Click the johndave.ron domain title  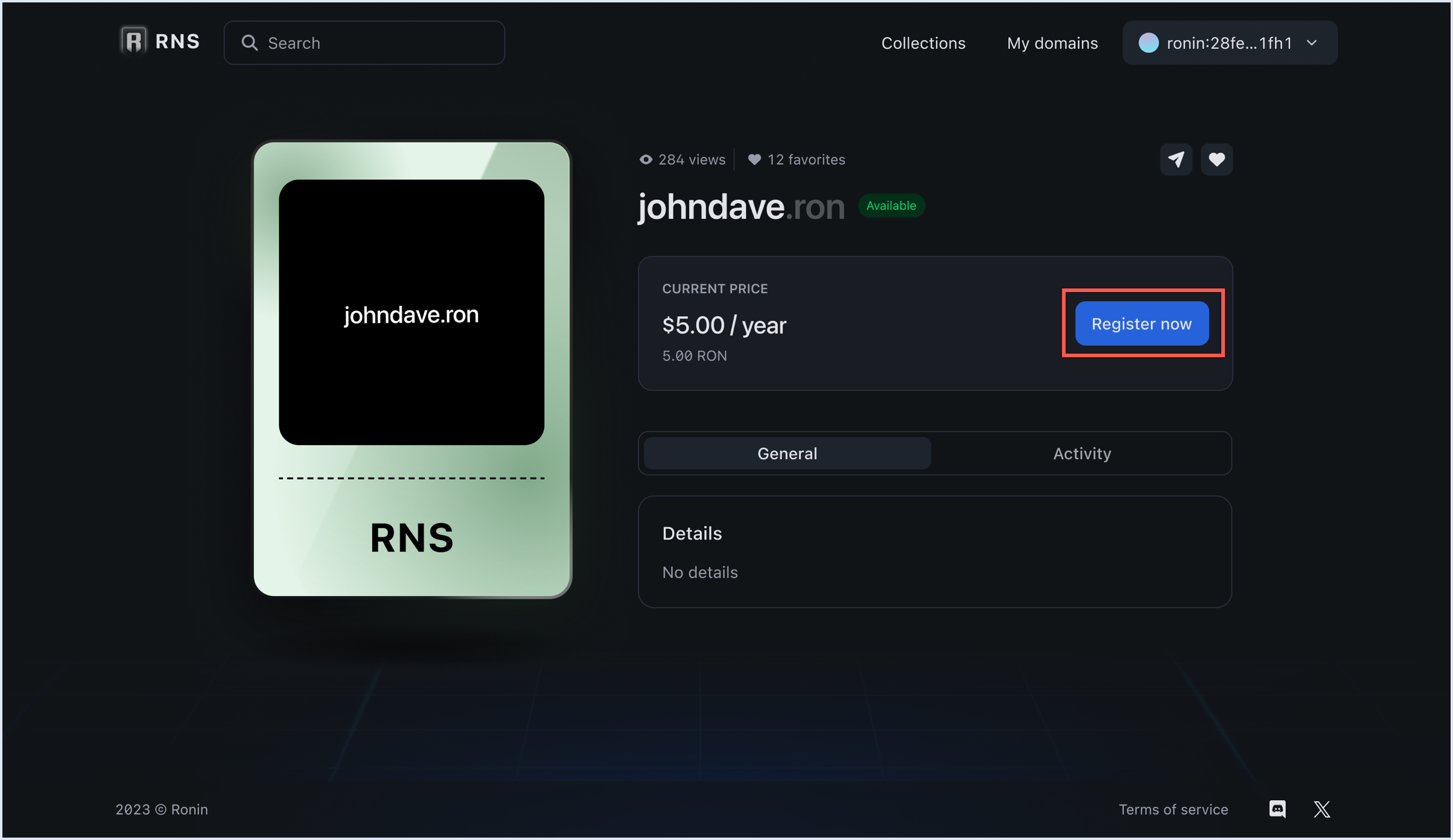pyautogui.click(x=741, y=206)
